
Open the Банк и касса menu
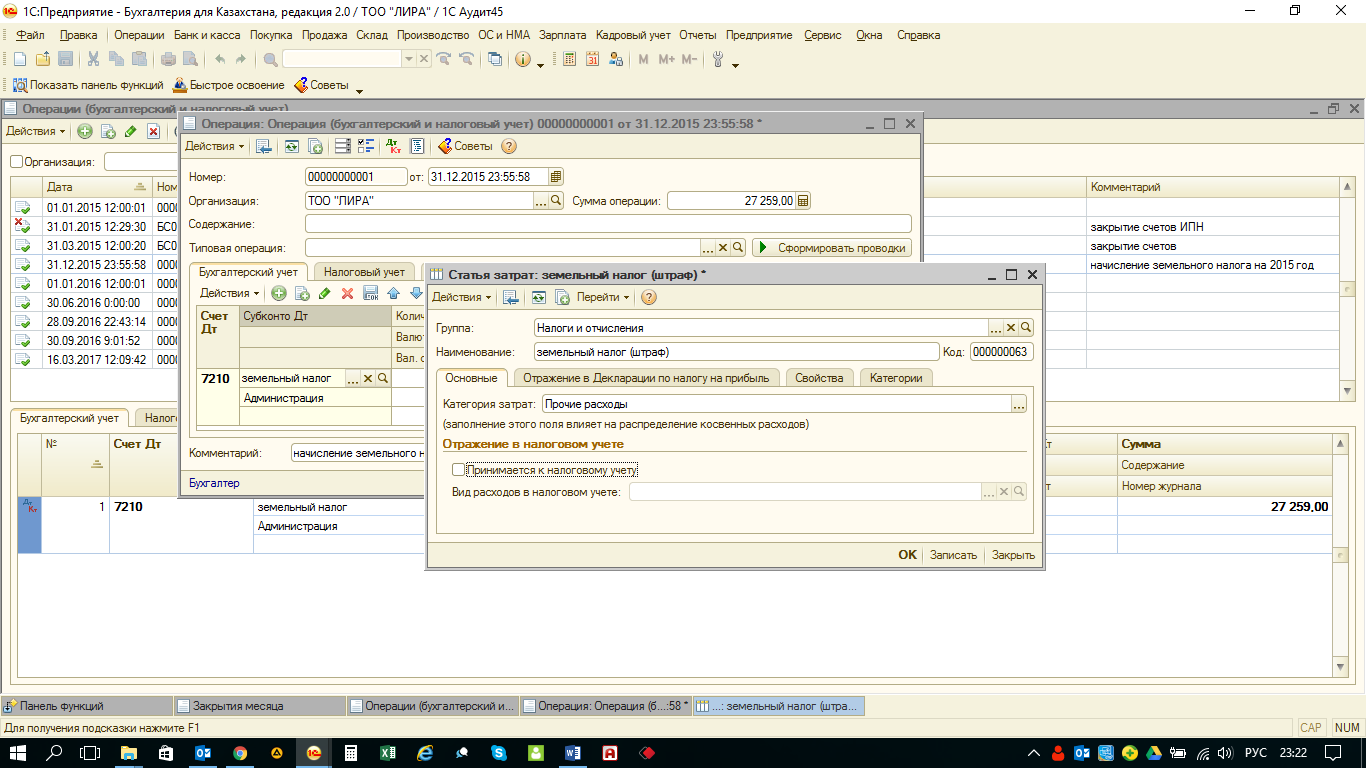207,35
